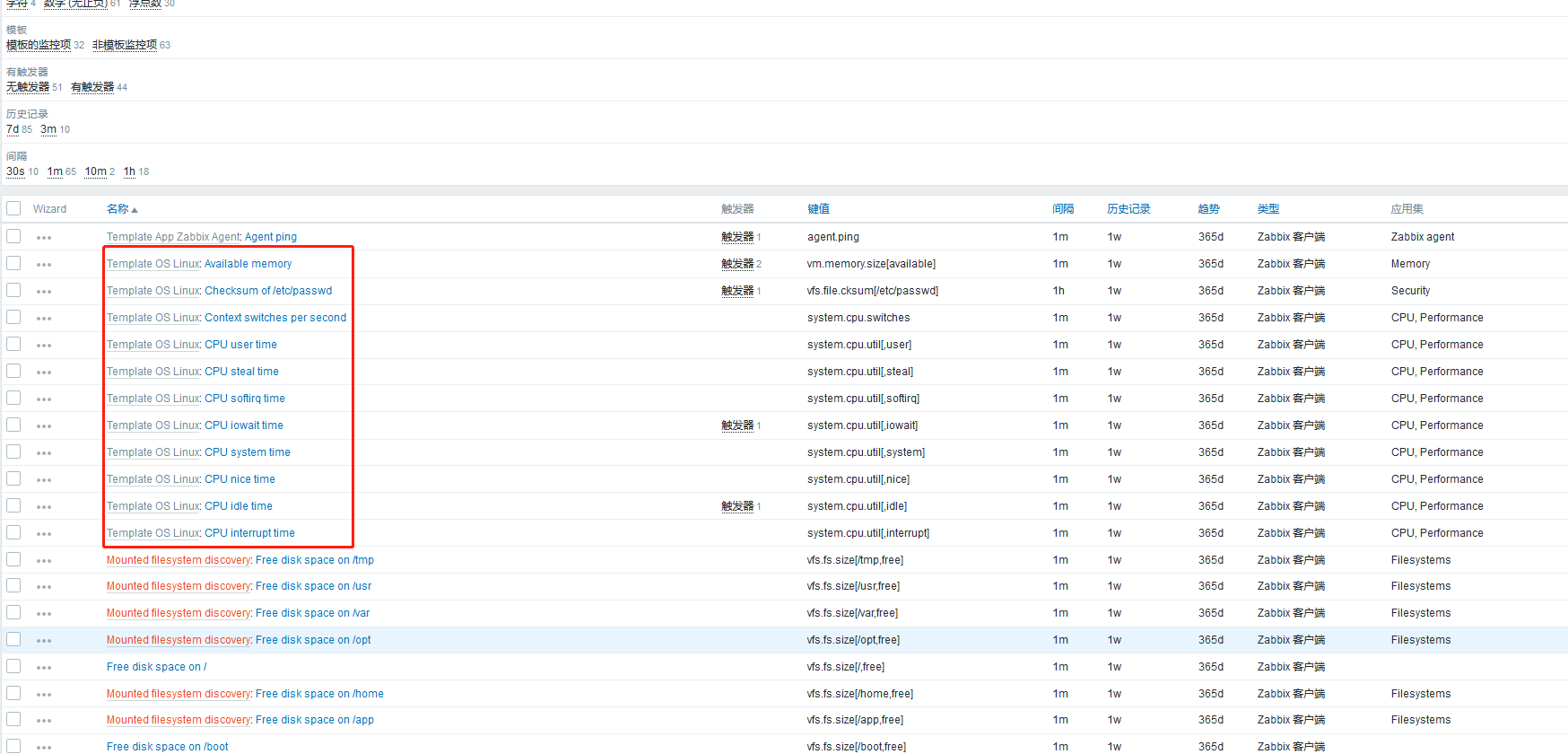Filter interval by 1h
The image size is (1568, 754).
(129, 171)
